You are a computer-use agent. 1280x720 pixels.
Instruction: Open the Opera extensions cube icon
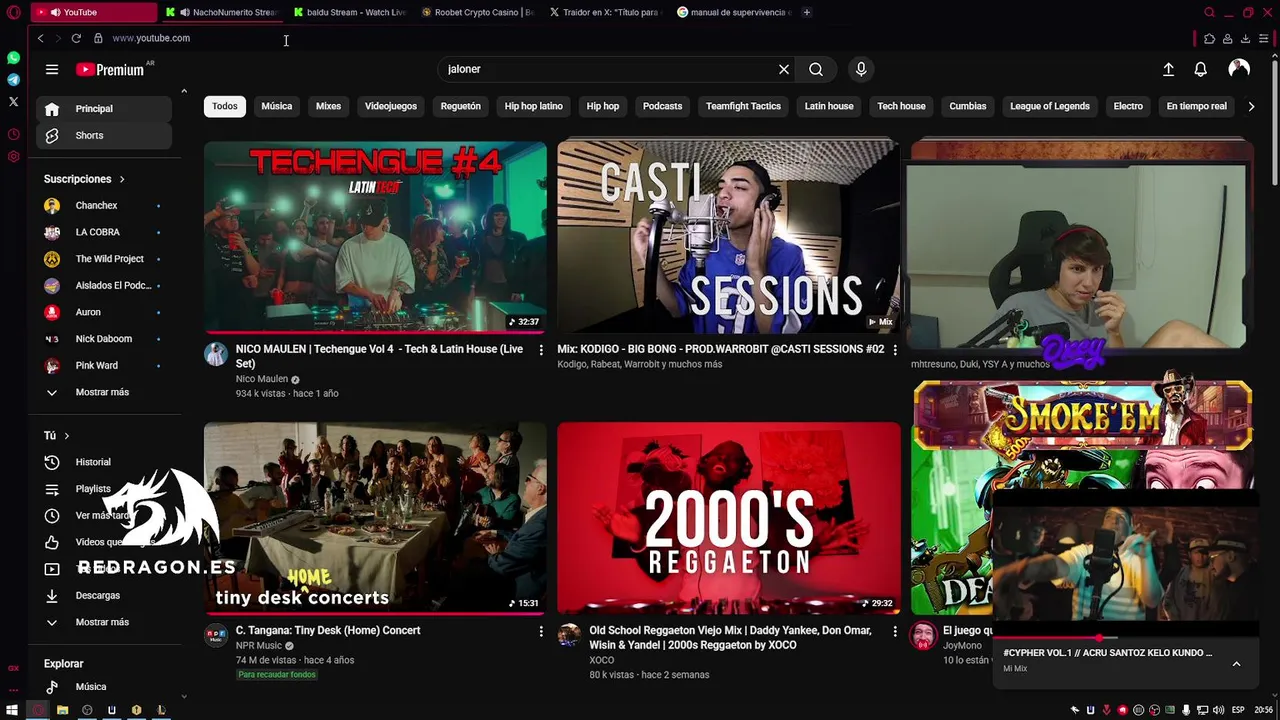point(1209,39)
